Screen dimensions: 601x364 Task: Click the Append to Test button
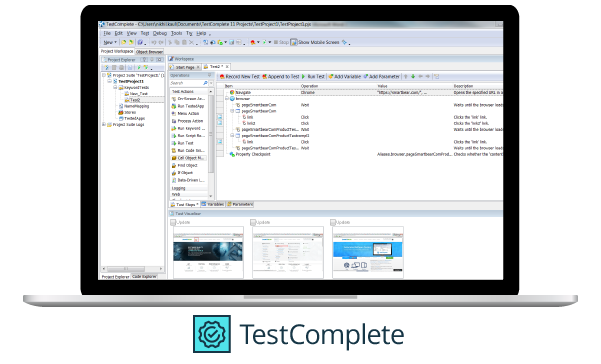[x=281, y=77]
